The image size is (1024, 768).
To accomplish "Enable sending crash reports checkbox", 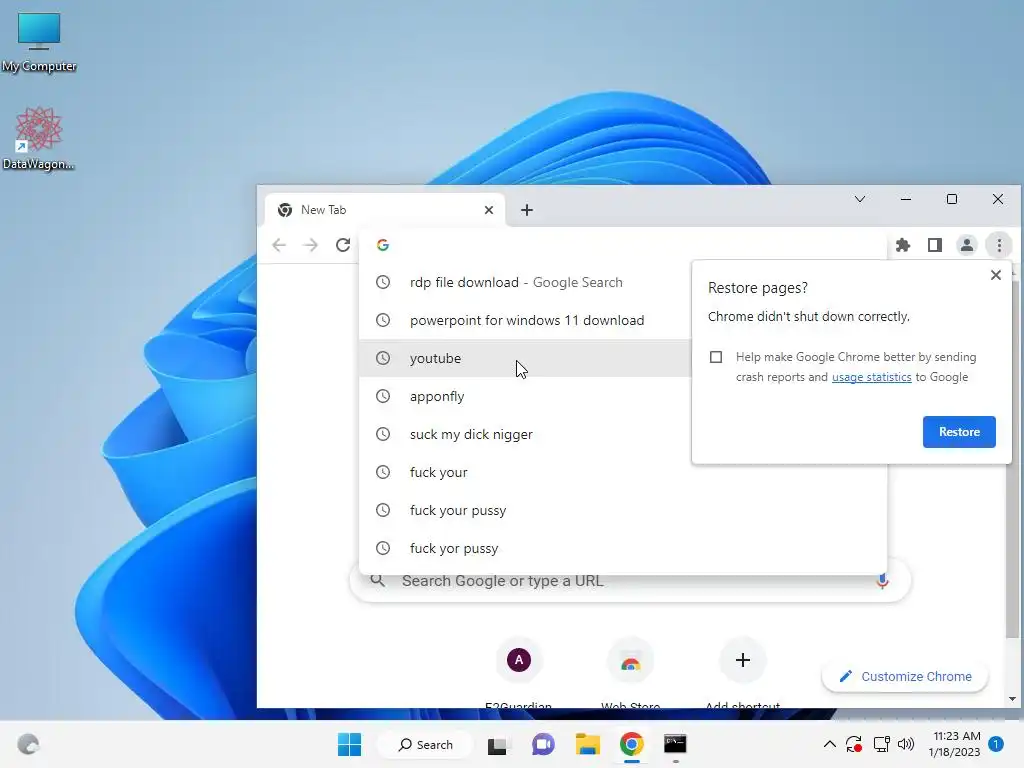I will click(x=716, y=357).
